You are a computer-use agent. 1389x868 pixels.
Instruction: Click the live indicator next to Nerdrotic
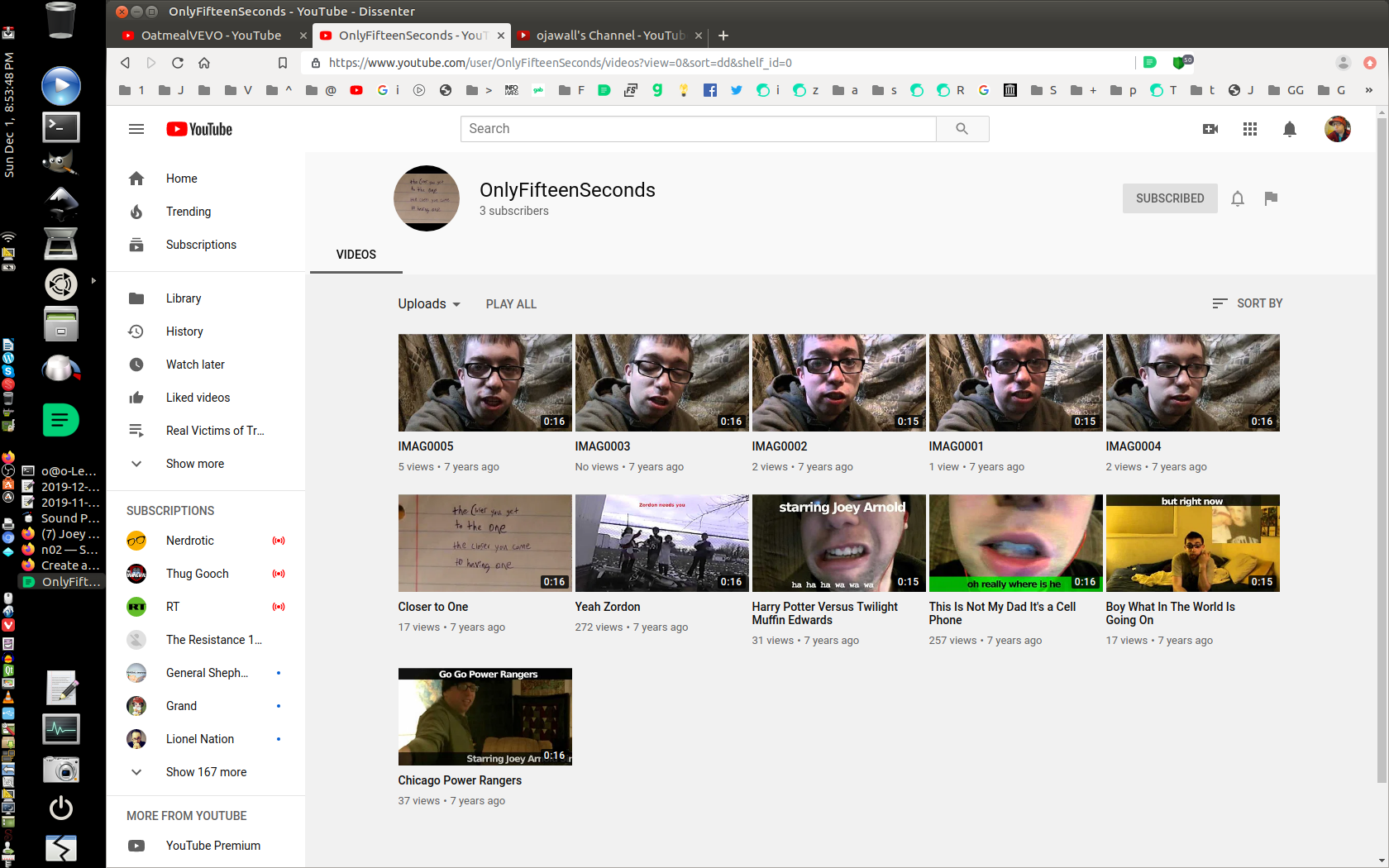[279, 540]
